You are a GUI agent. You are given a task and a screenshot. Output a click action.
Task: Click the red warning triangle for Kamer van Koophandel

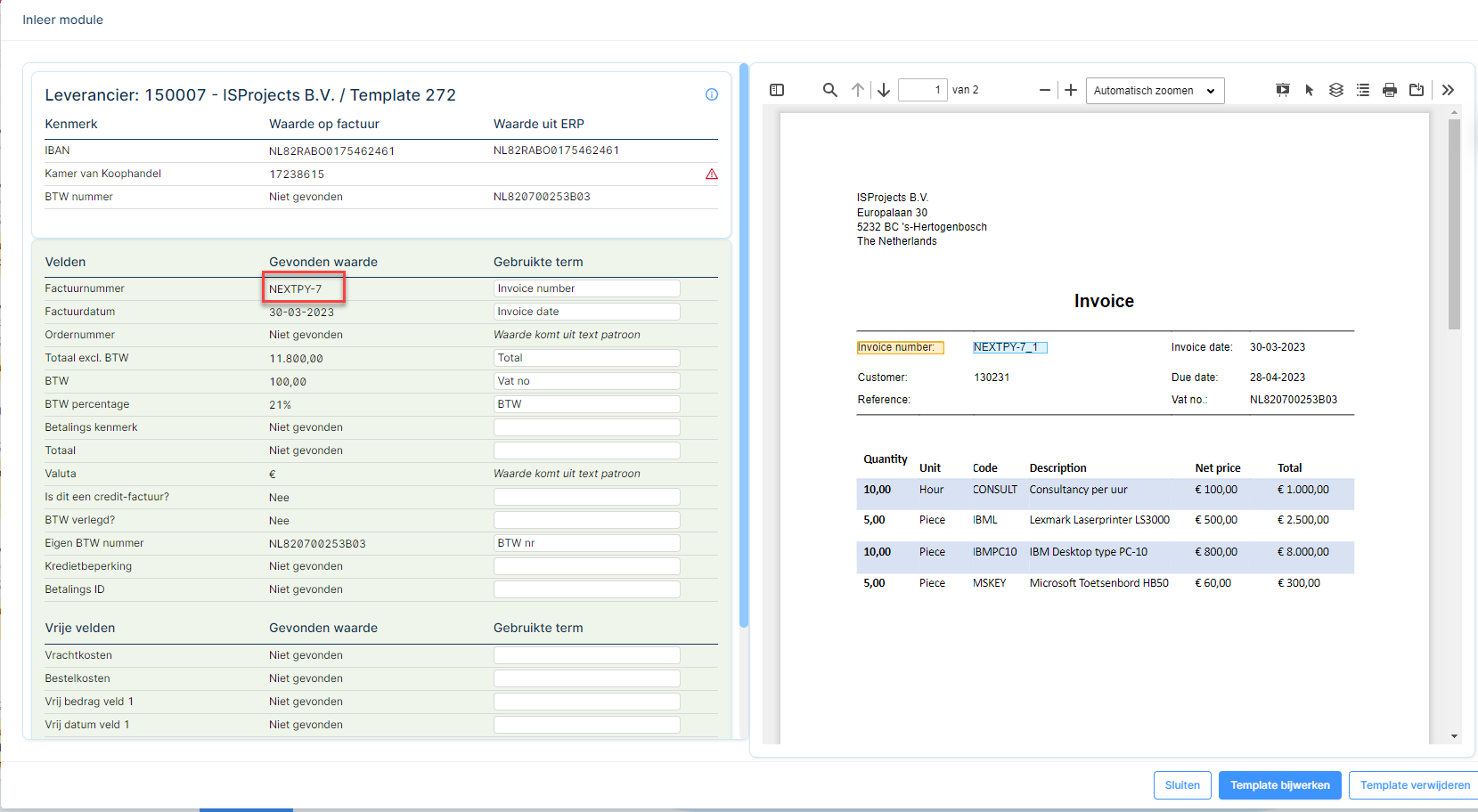[x=712, y=175]
